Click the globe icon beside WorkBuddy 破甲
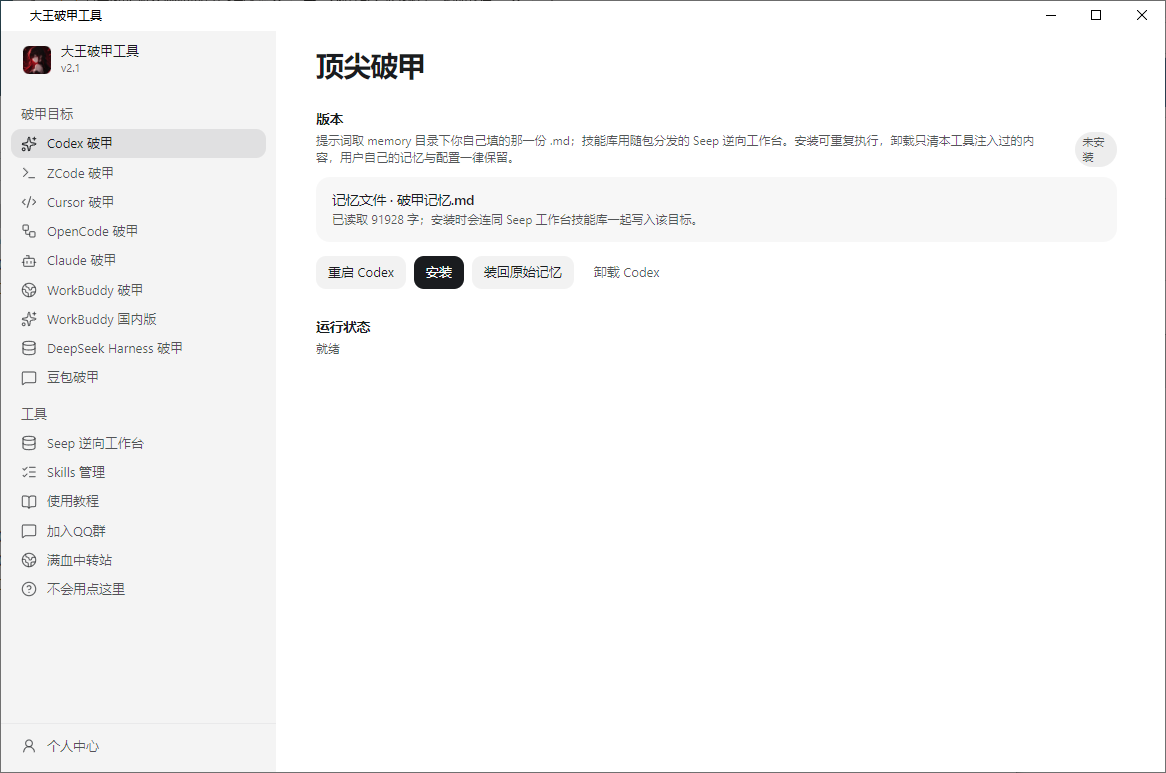 (29, 290)
